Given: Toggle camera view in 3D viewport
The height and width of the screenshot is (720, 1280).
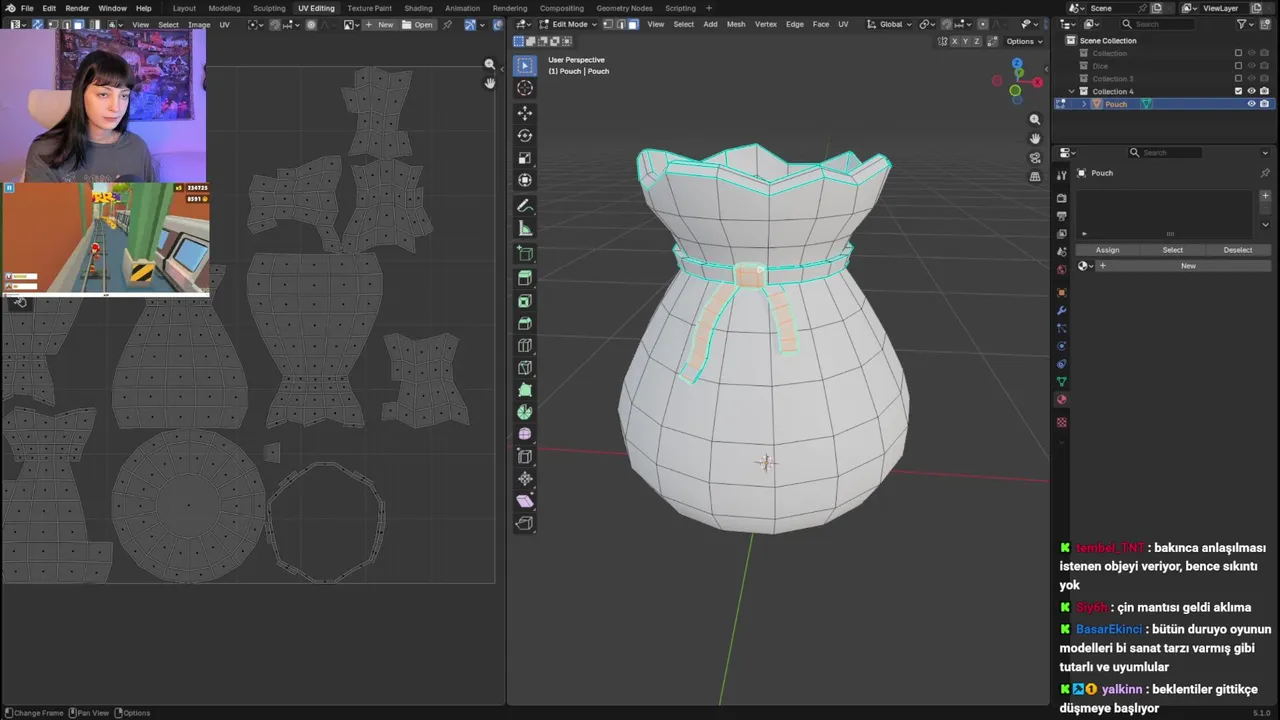Looking at the screenshot, I should (1035, 158).
